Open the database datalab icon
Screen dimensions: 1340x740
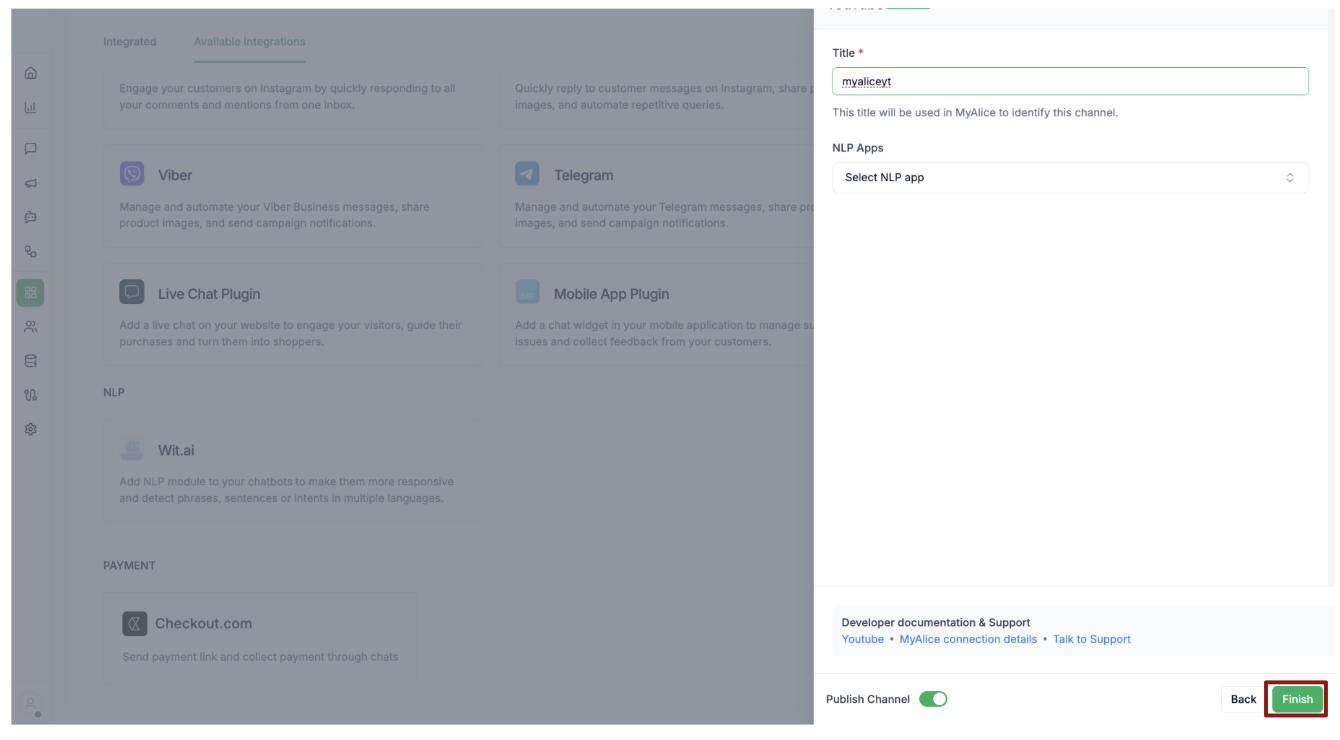pyautogui.click(x=30, y=361)
